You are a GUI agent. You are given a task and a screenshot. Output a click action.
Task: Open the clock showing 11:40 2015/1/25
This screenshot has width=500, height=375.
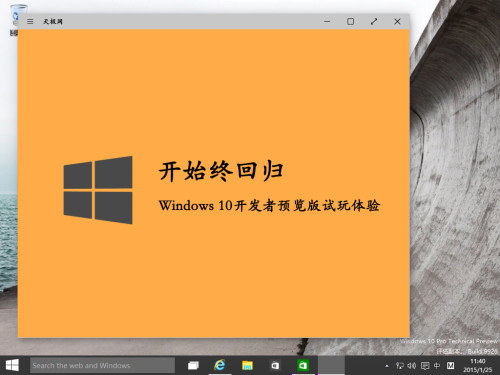point(478,365)
